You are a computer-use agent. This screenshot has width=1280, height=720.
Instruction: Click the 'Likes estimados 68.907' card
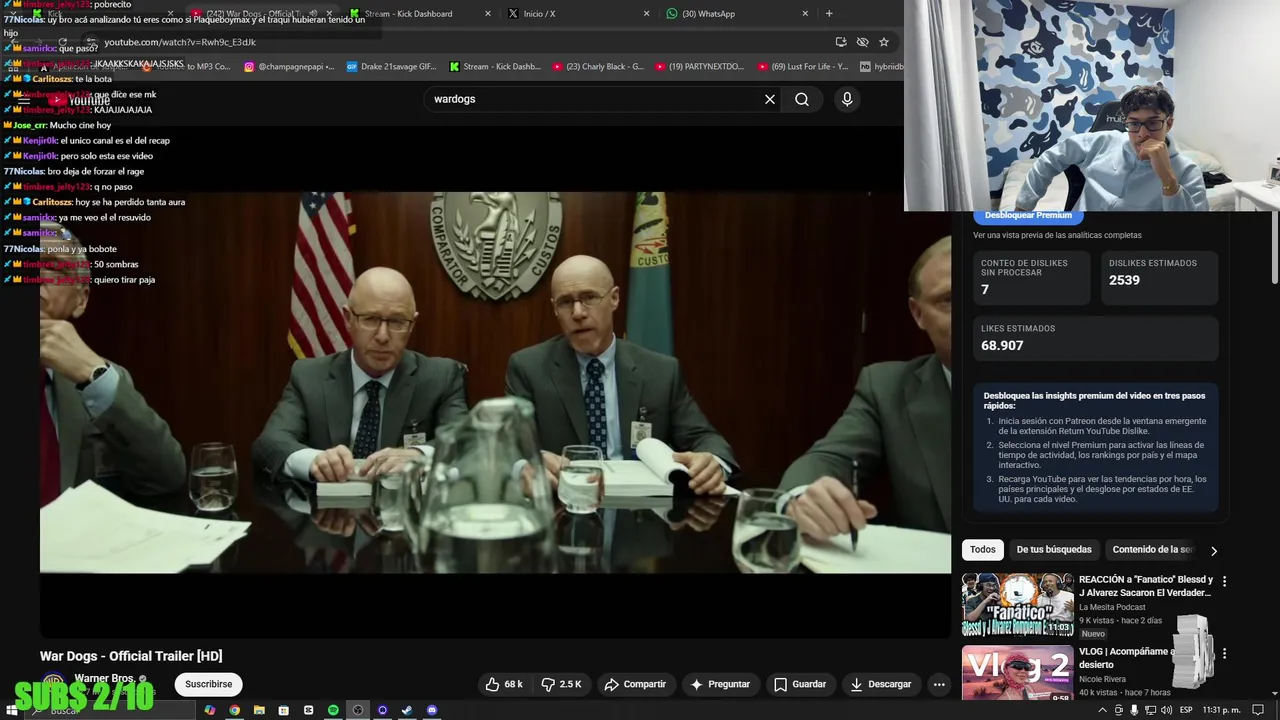point(1096,338)
